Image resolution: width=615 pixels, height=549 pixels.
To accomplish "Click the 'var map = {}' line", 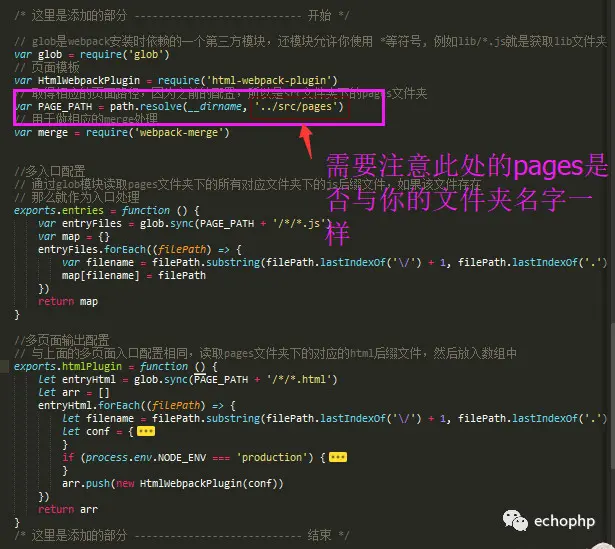I will pos(74,236).
